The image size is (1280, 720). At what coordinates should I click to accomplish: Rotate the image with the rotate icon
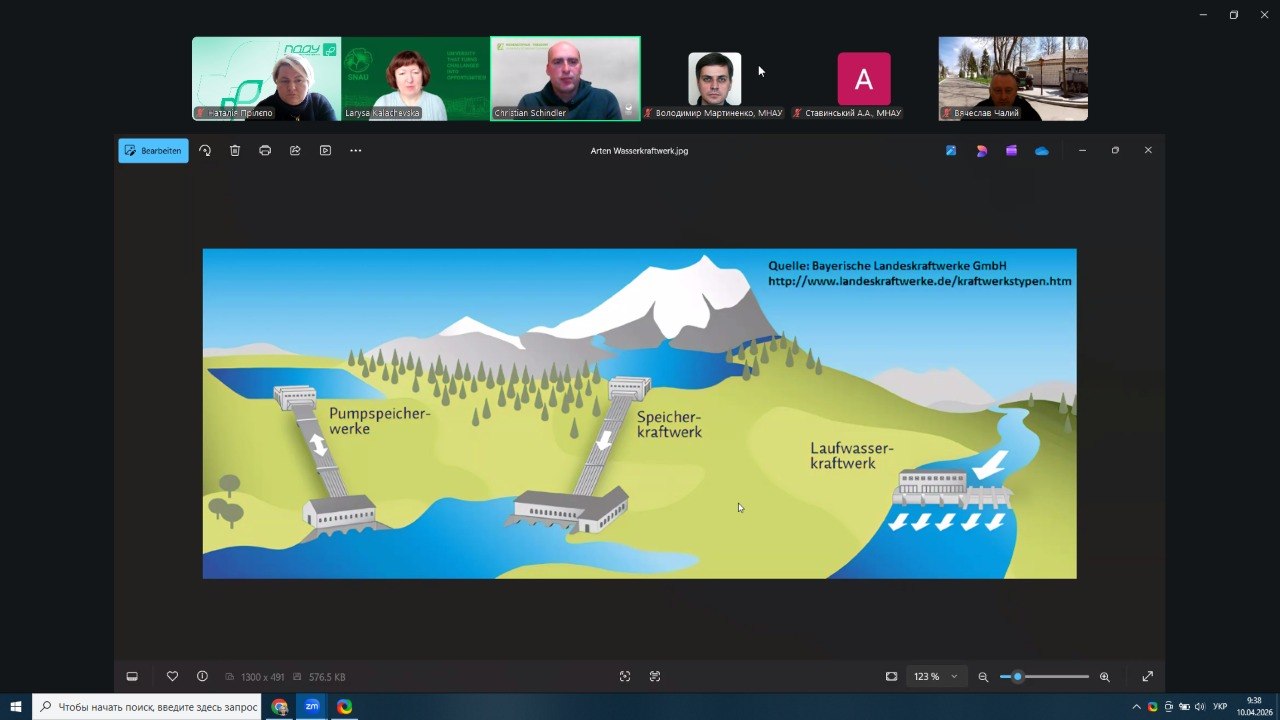click(205, 151)
